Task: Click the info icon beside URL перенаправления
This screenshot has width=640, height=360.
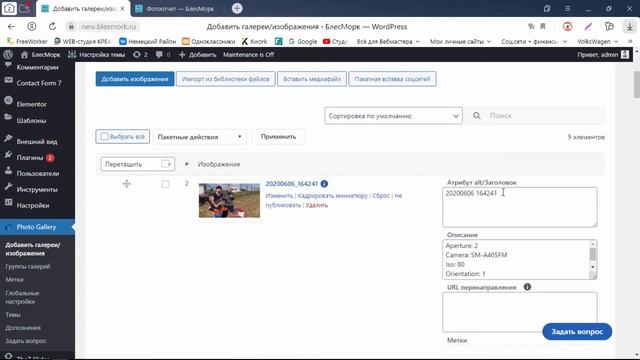Action: click(527, 287)
